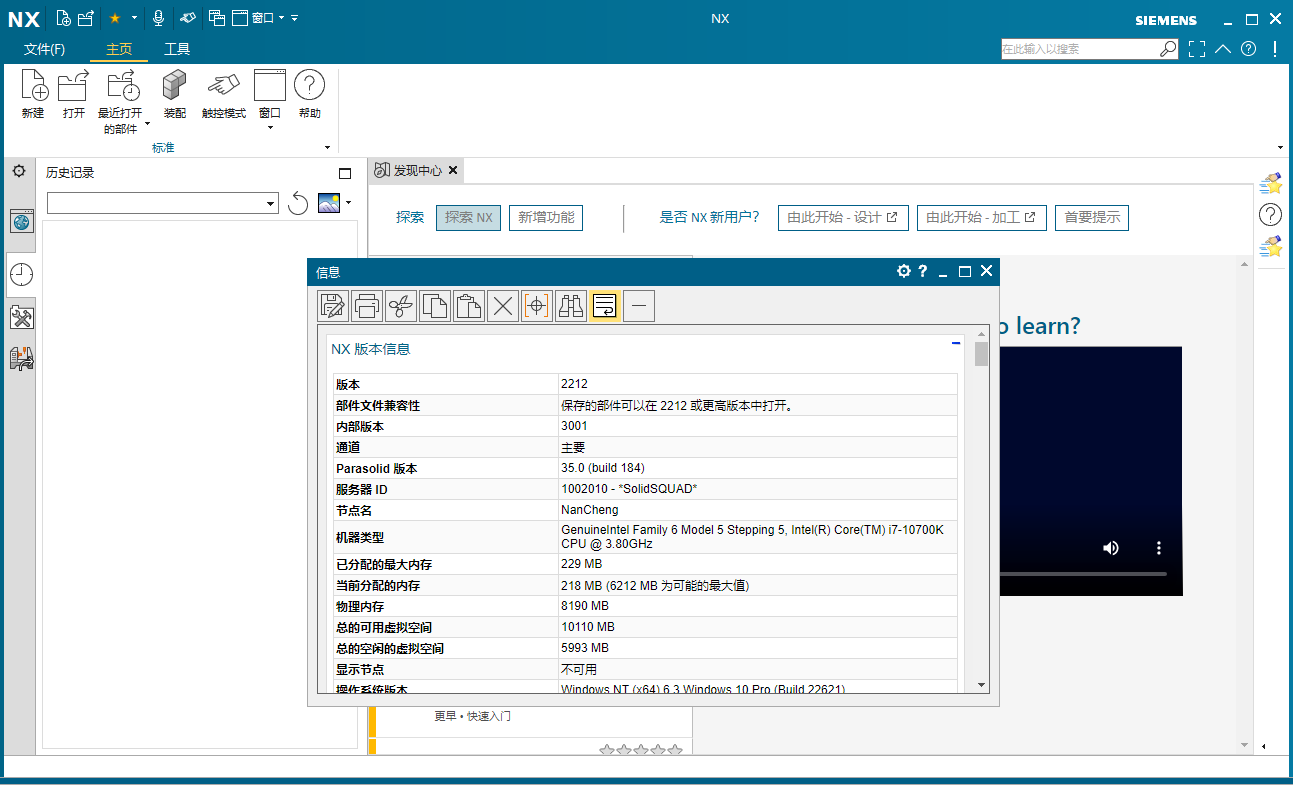Expand the quick access toolbar customize arrow
Viewport: 1293px width, 785px height.
(x=295, y=18)
